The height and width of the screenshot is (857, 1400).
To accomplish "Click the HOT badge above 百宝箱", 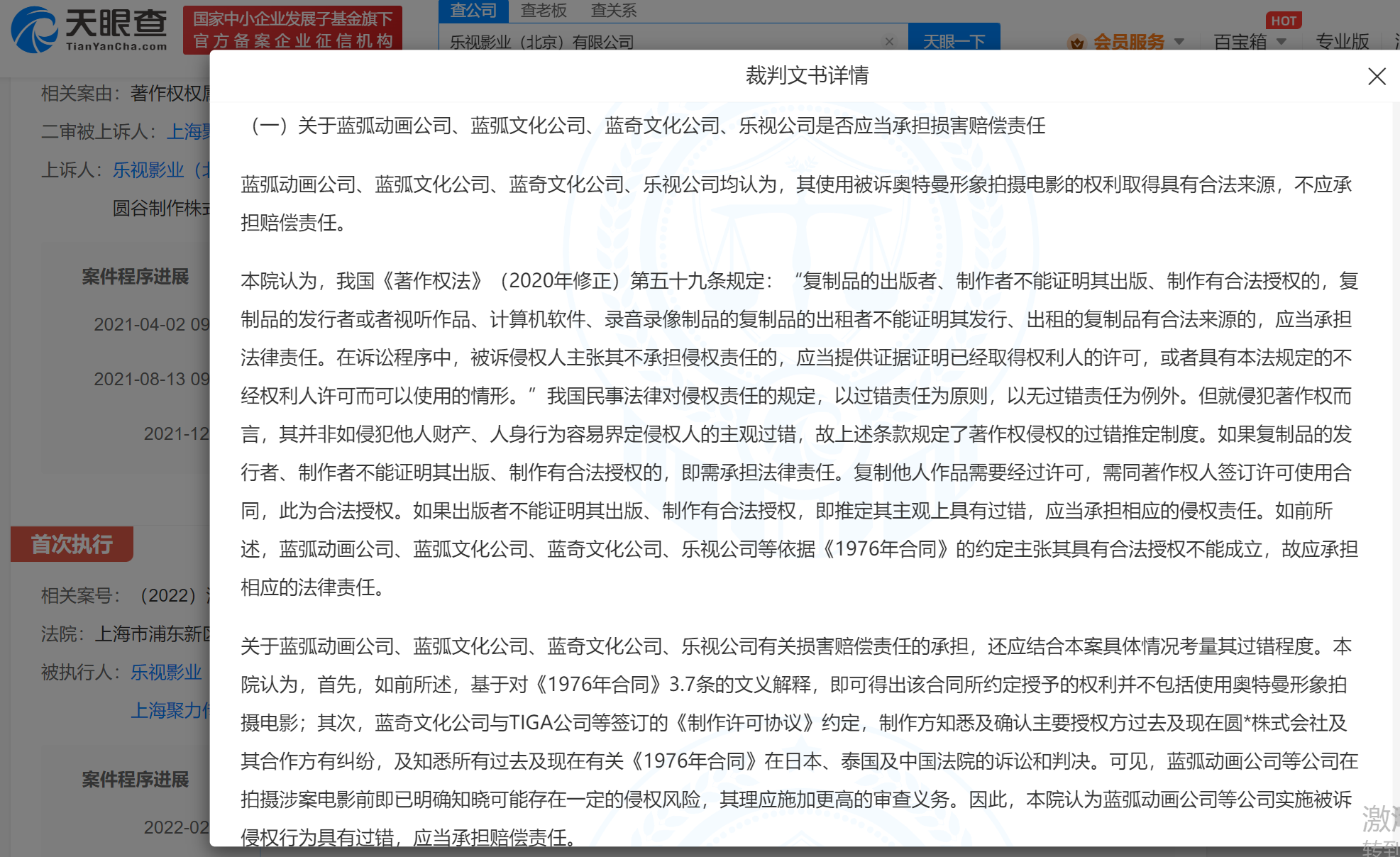I will pos(1283,21).
